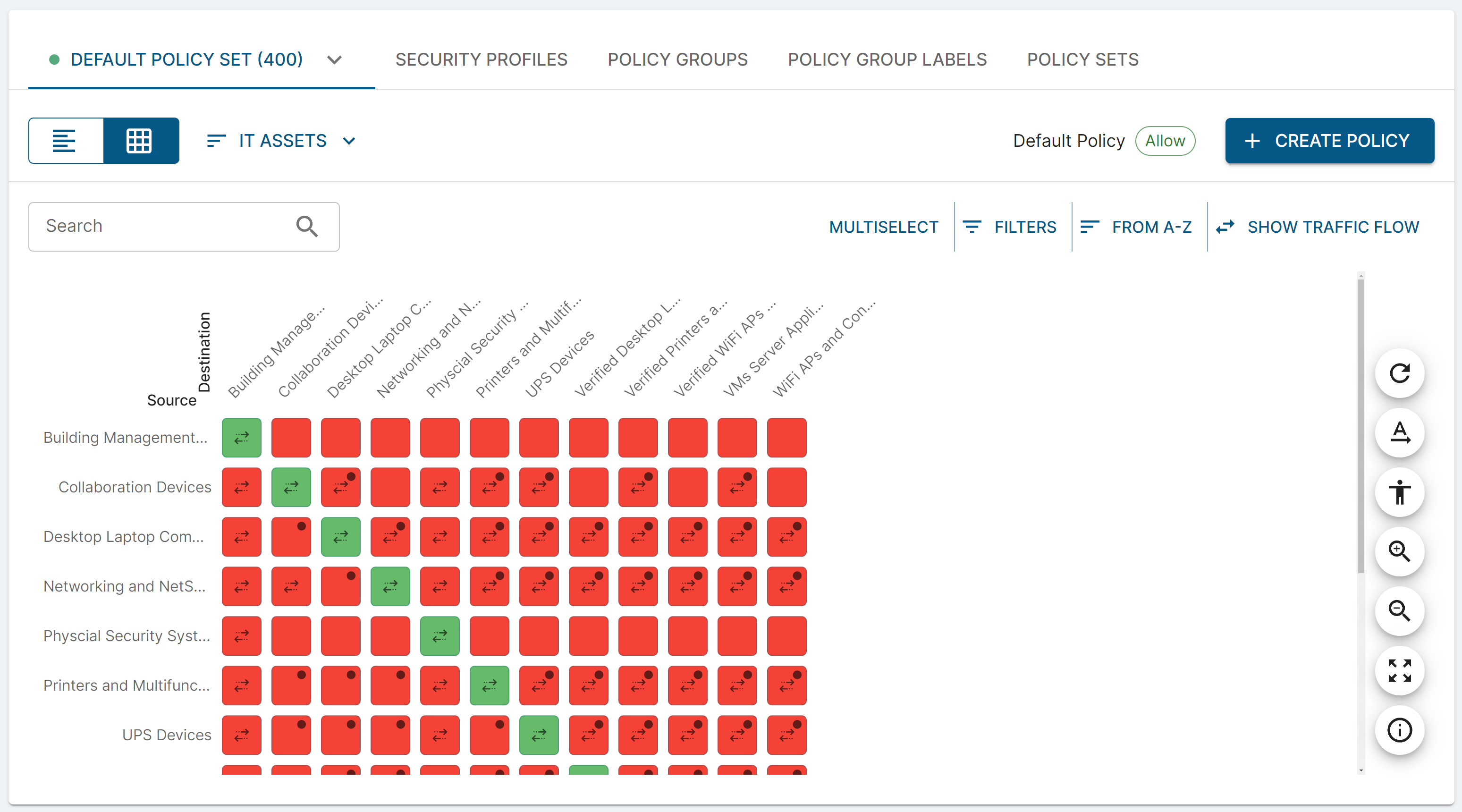Click the text label formatting icon button
1462x812 pixels.
[1399, 433]
